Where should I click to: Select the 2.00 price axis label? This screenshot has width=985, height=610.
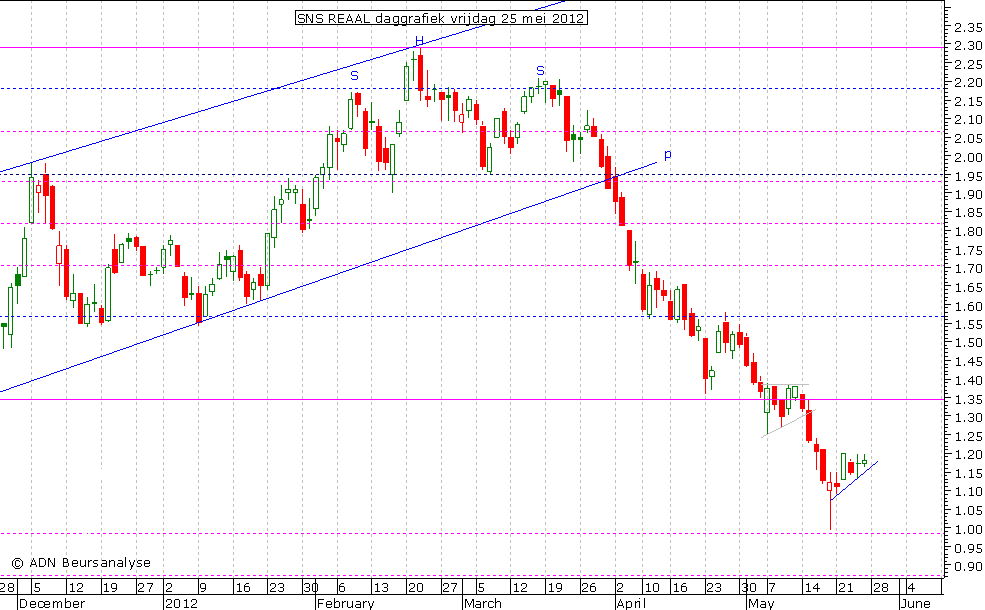coord(967,158)
